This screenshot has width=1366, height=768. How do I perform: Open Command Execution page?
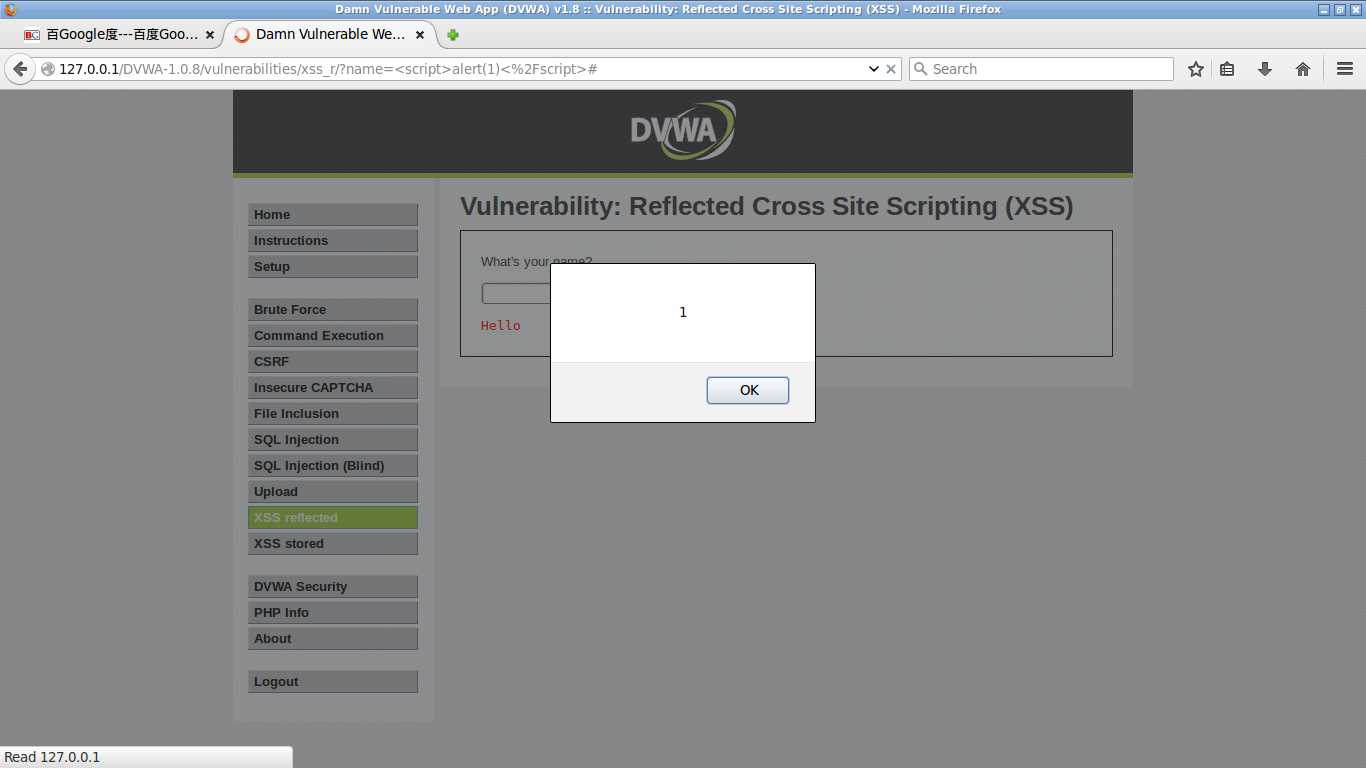(x=333, y=336)
